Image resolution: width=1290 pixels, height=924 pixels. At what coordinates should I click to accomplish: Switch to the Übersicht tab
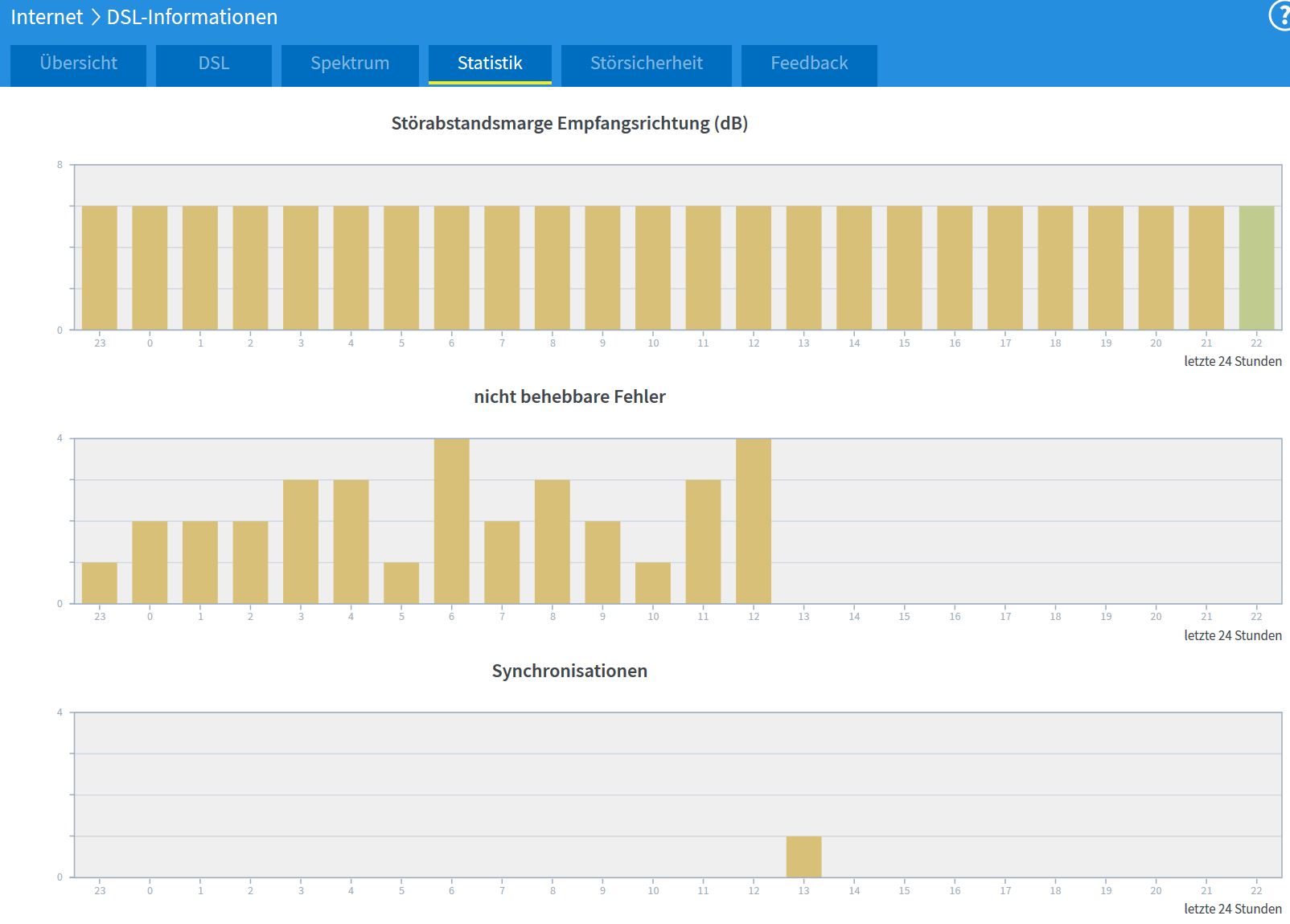78,64
